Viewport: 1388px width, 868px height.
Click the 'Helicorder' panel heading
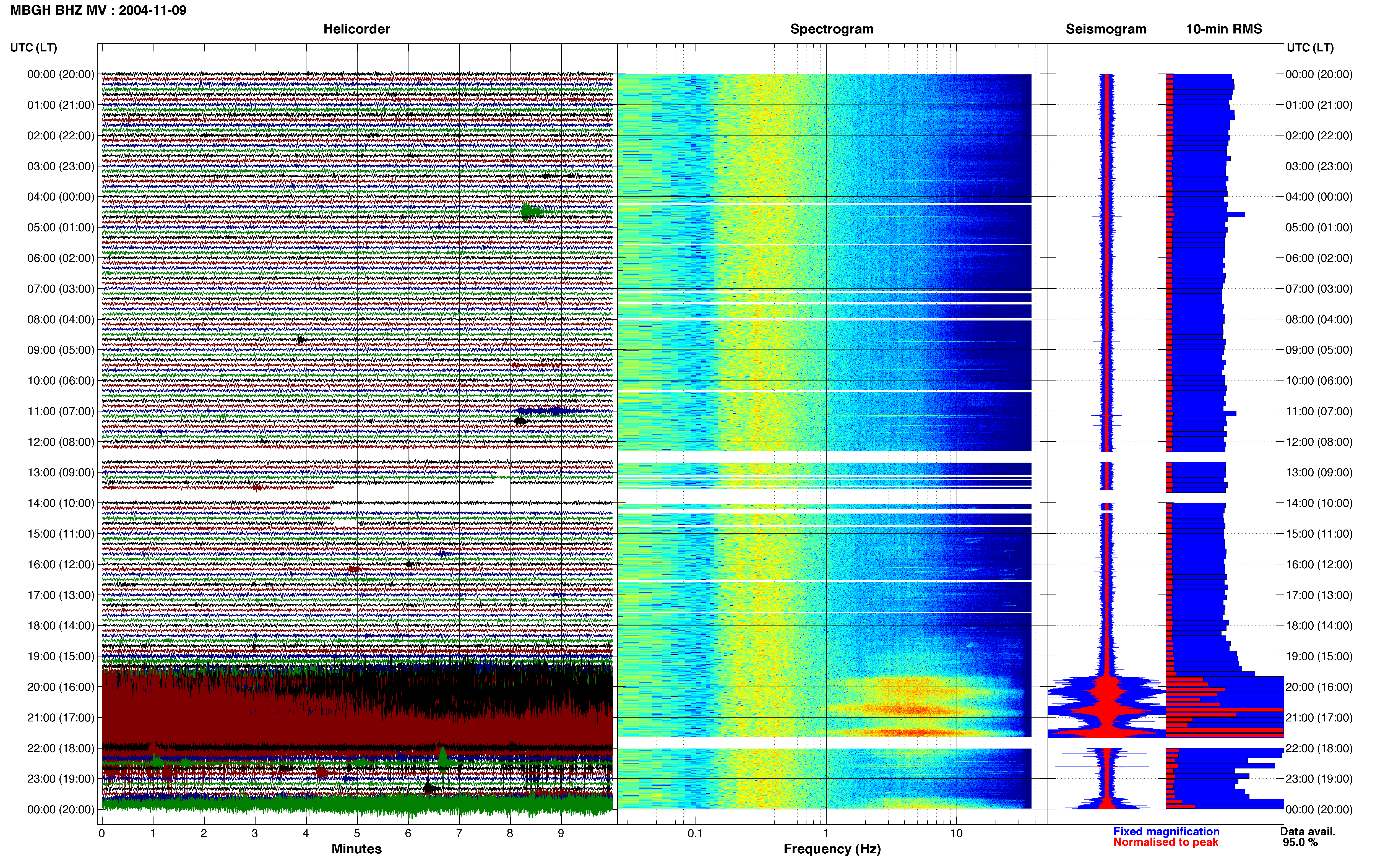pyautogui.click(x=356, y=29)
